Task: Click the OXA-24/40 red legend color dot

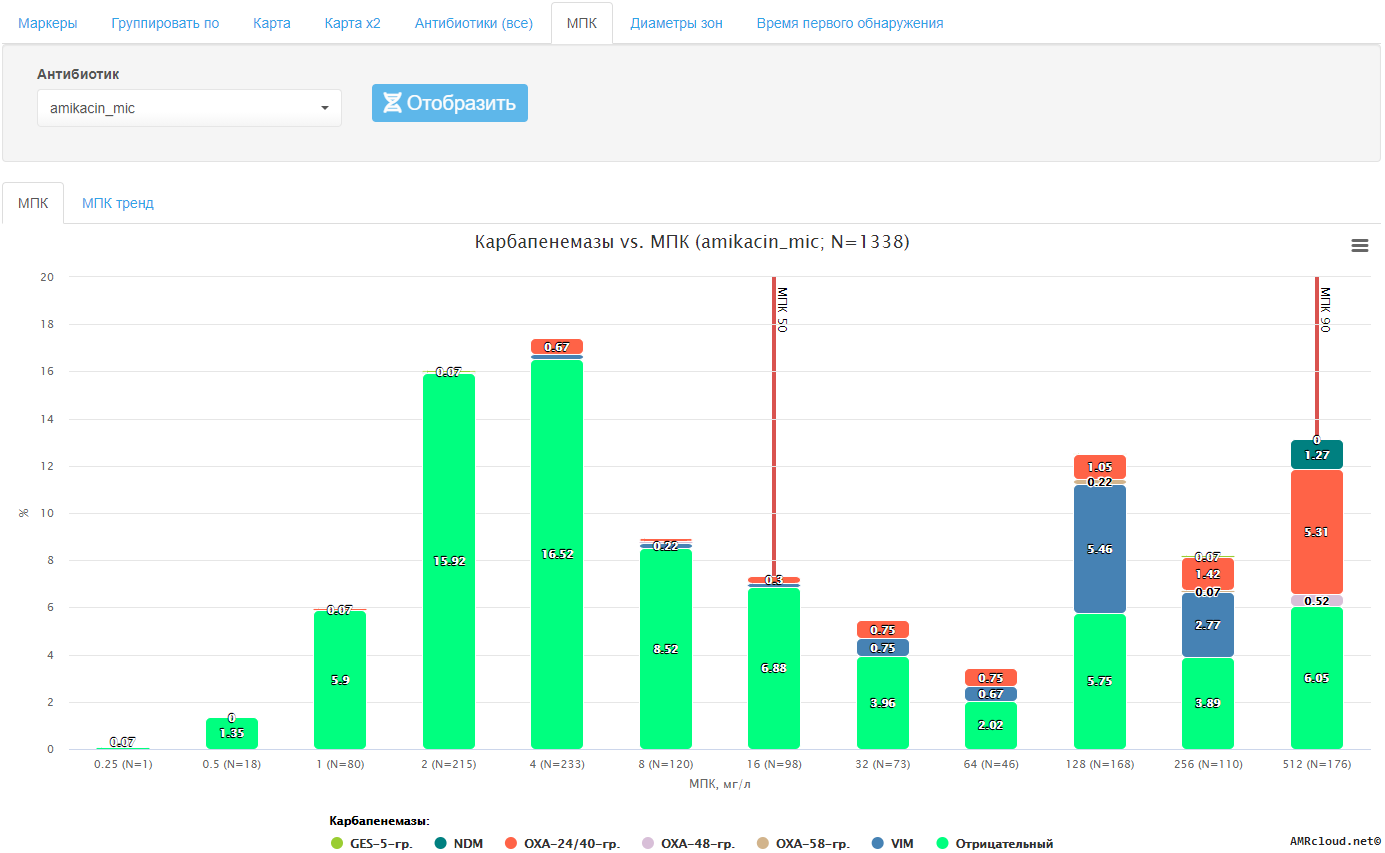Action: (510, 843)
